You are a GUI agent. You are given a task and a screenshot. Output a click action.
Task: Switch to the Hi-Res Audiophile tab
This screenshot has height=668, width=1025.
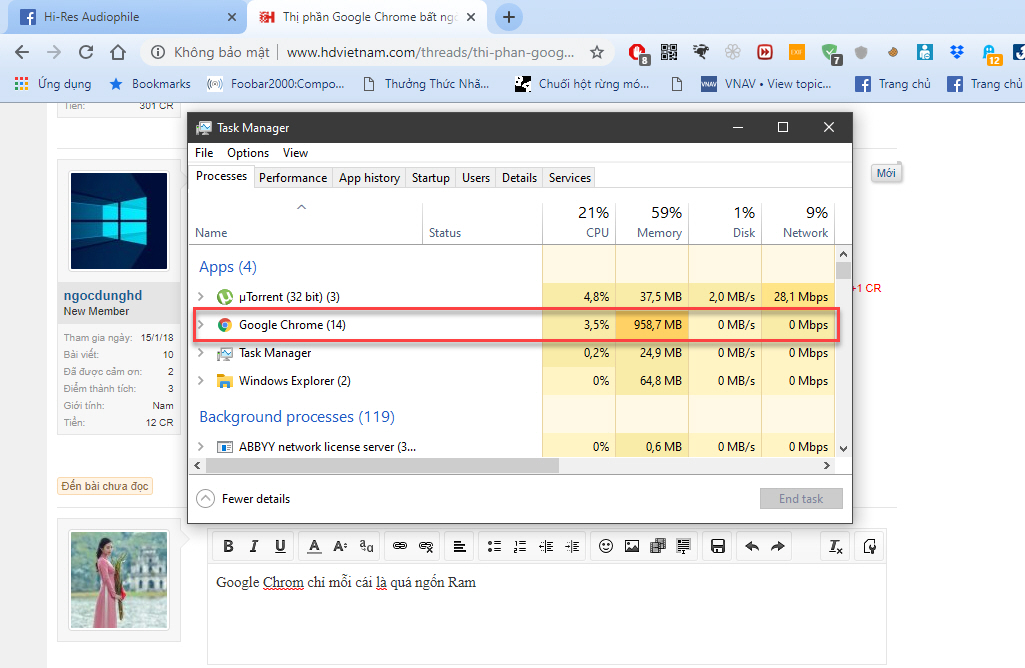click(124, 17)
